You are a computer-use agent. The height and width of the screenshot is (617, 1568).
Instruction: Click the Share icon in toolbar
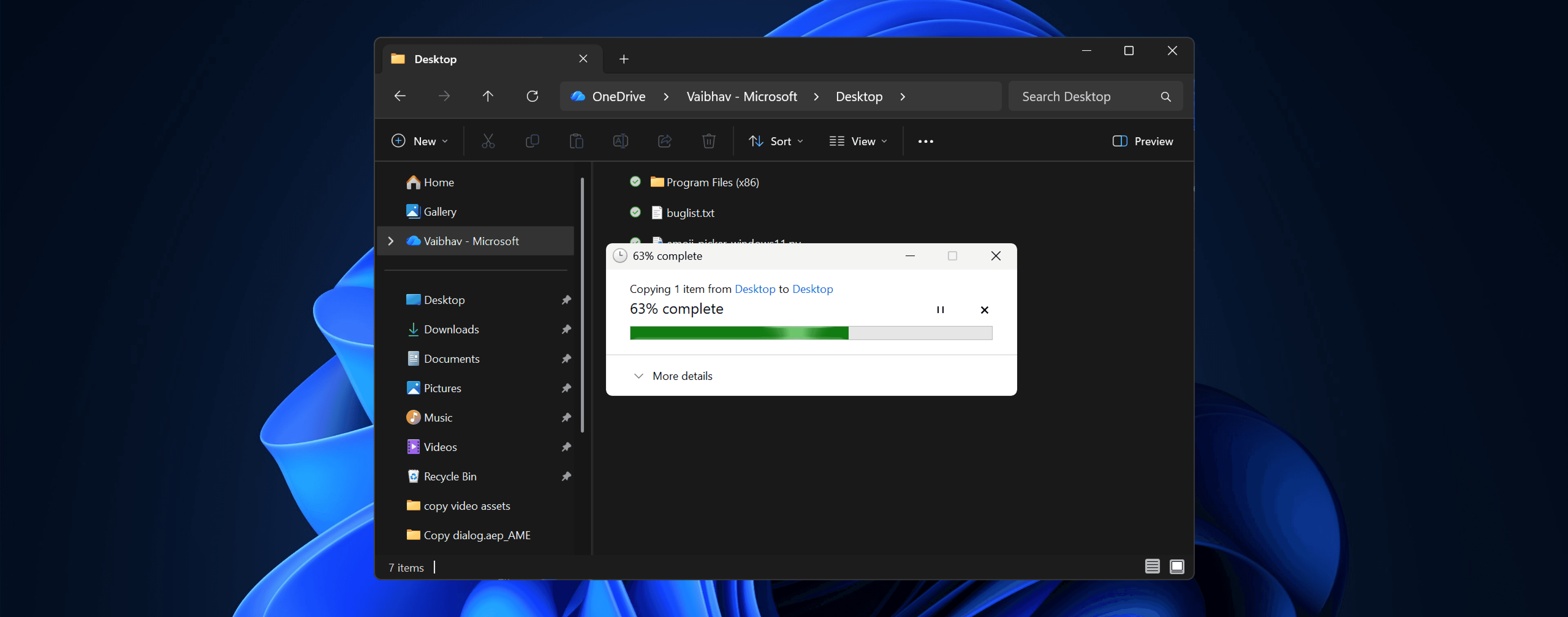664,141
